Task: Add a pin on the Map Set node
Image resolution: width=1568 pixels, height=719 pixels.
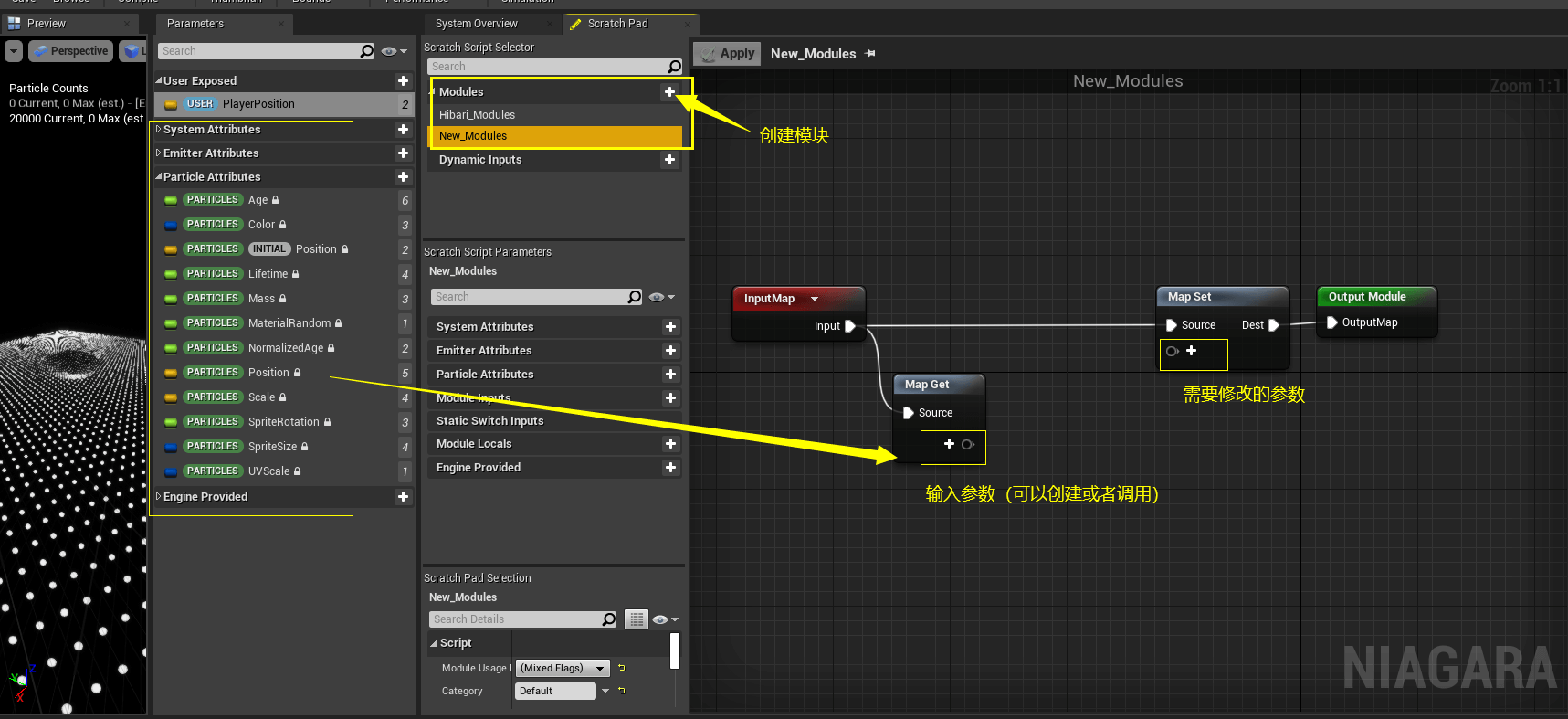Action: click(1191, 351)
